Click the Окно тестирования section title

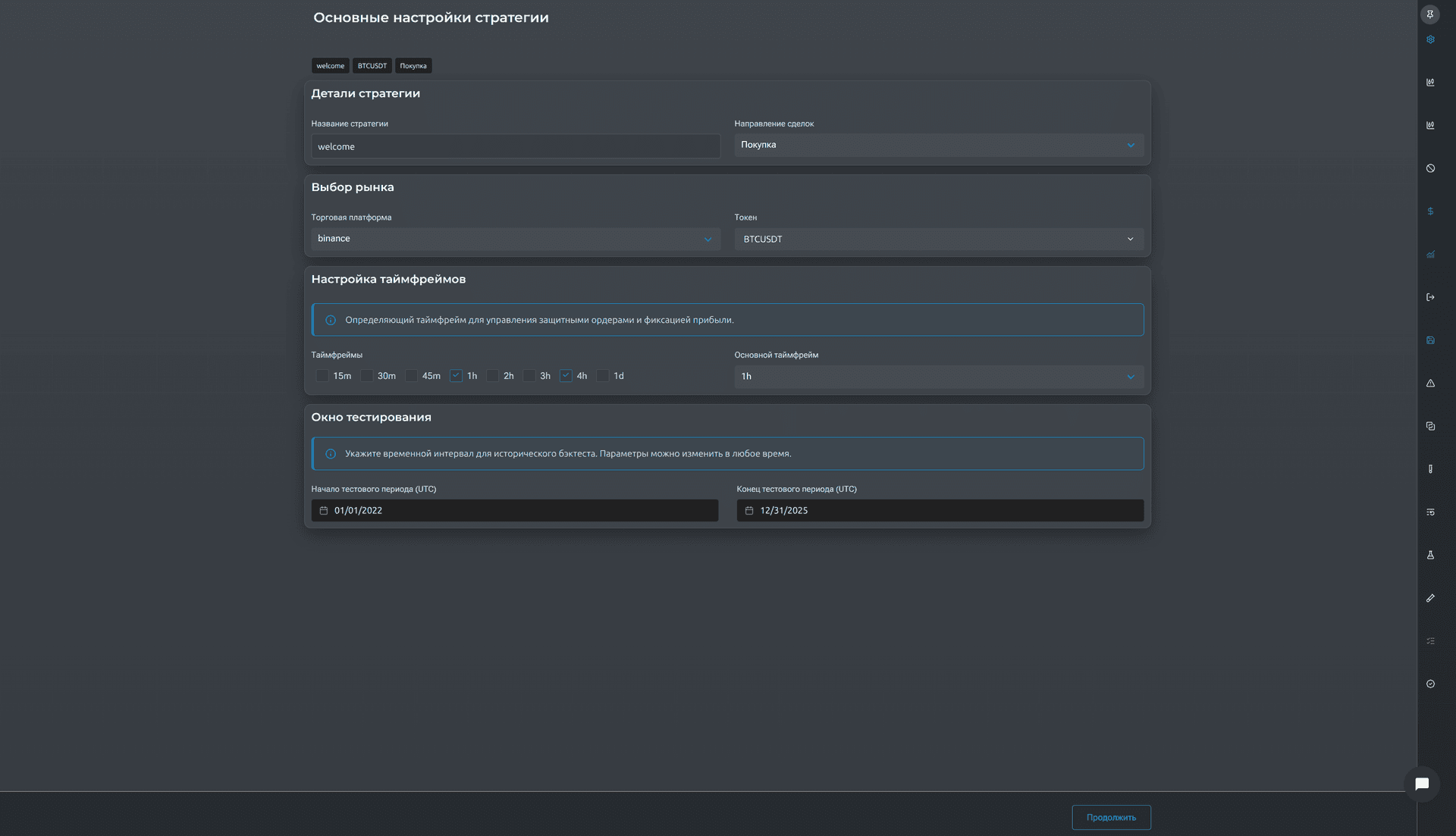pos(371,417)
